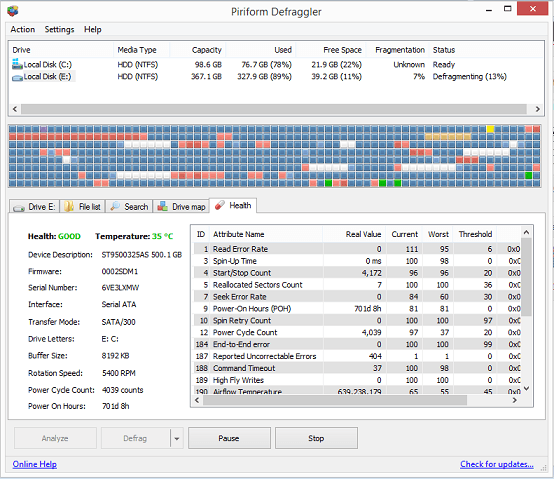Select the Reported Uncorrectable Errors row

357,356
